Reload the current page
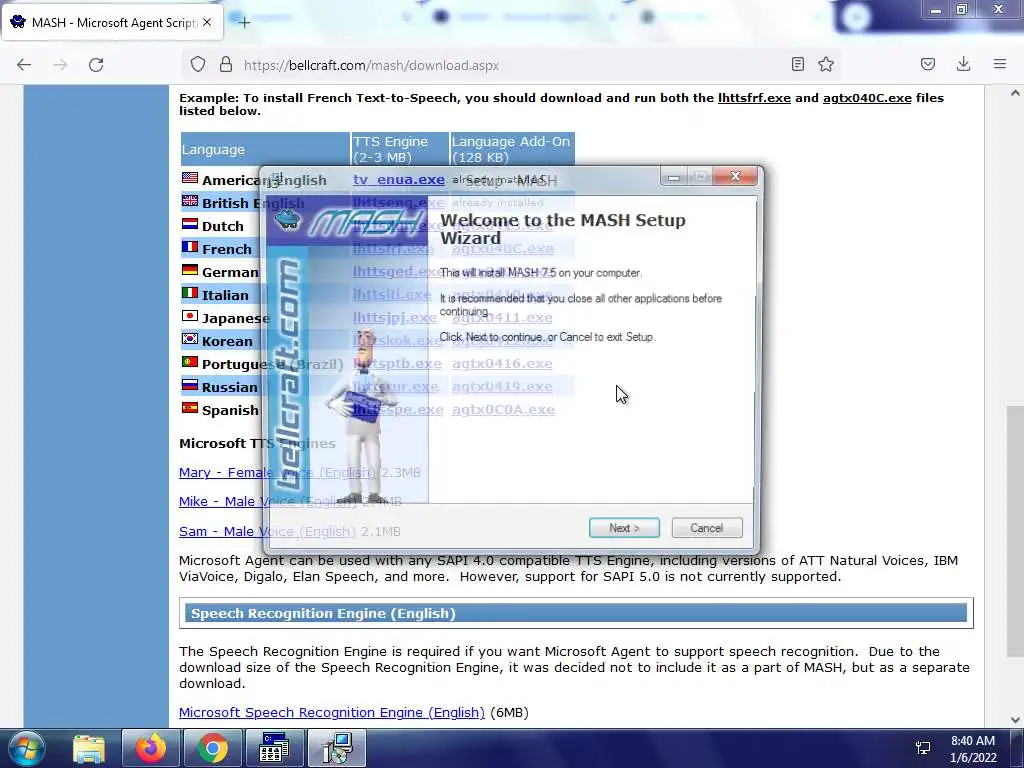1024x768 pixels. 96,65
